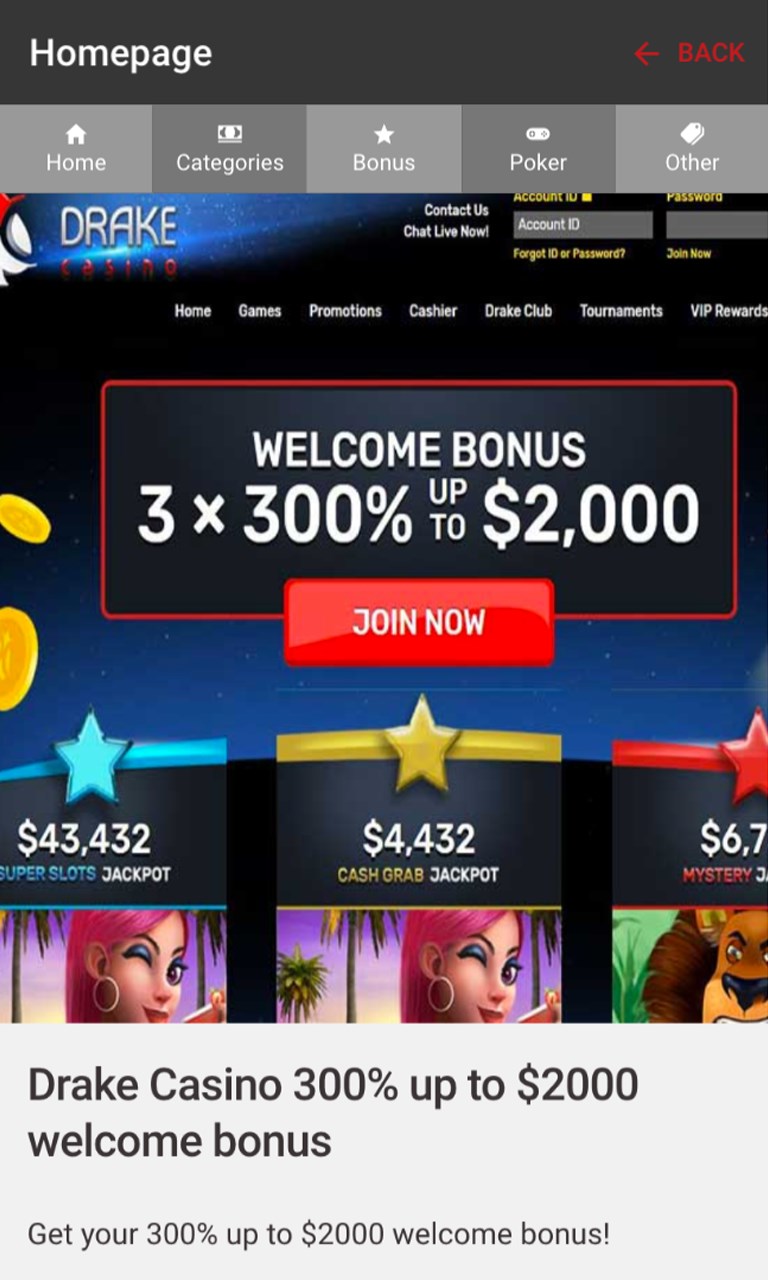Tap the BACK text in header
This screenshot has width=768, height=1280.
pos(711,53)
